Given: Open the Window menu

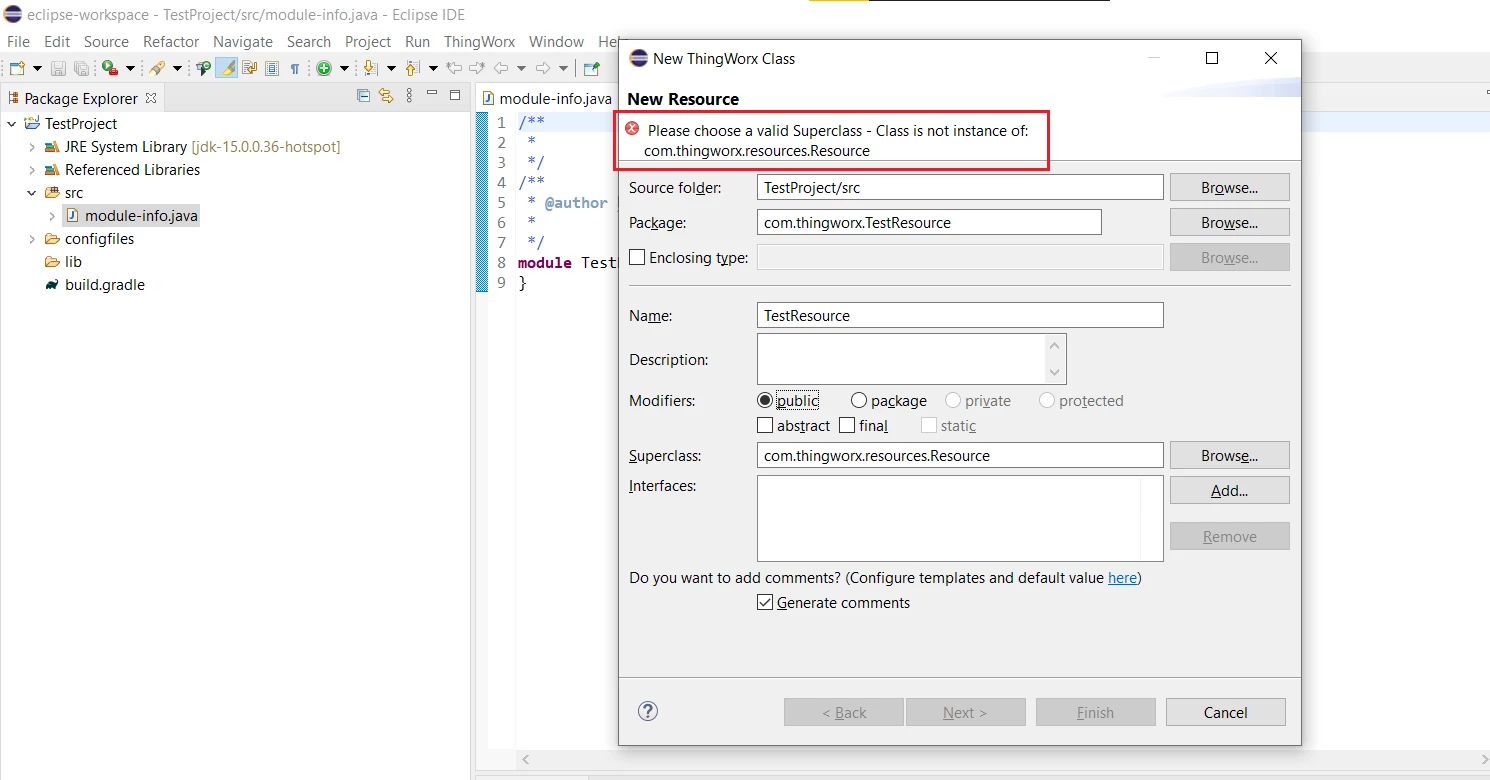Looking at the screenshot, I should click(x=556, y=41).
